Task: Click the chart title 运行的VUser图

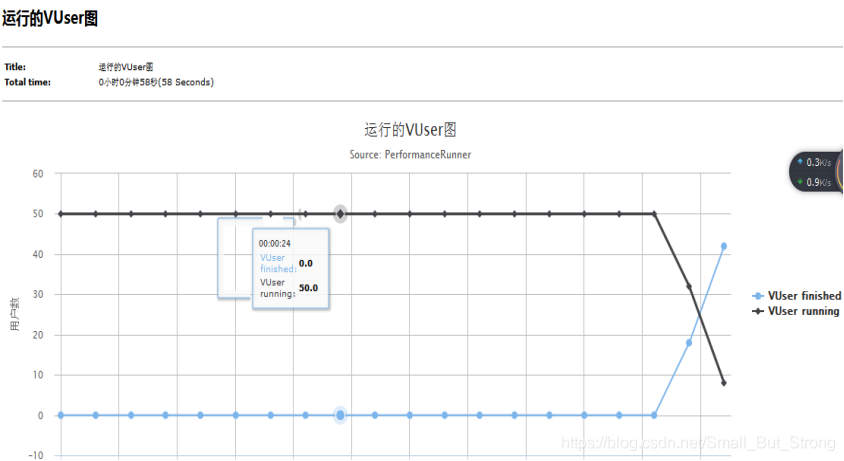Action: coord(410,130)
